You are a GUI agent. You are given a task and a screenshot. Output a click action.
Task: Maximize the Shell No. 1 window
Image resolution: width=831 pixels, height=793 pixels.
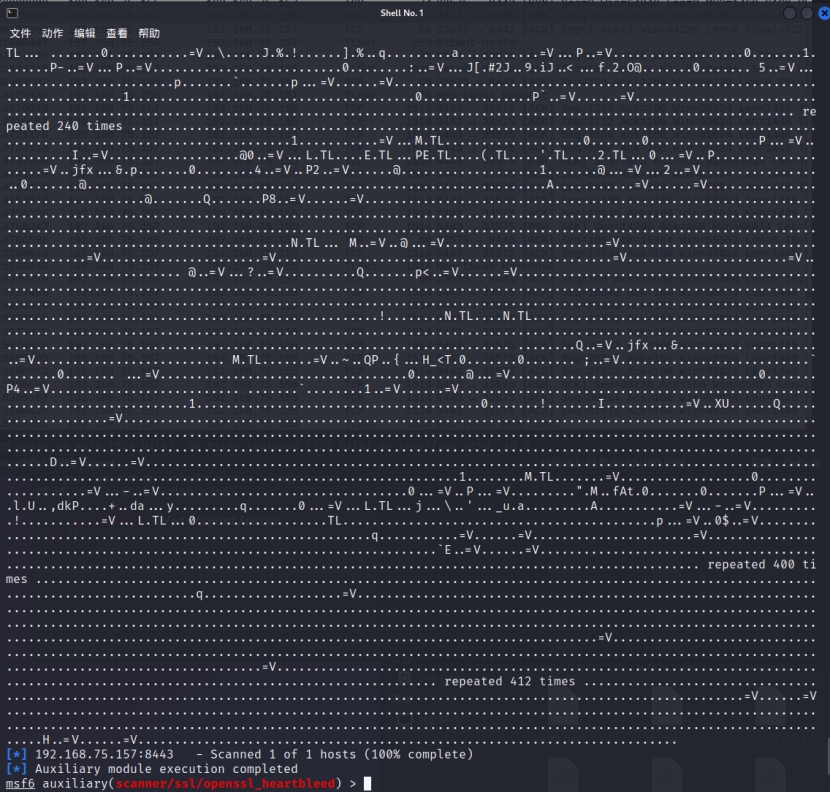807,14
